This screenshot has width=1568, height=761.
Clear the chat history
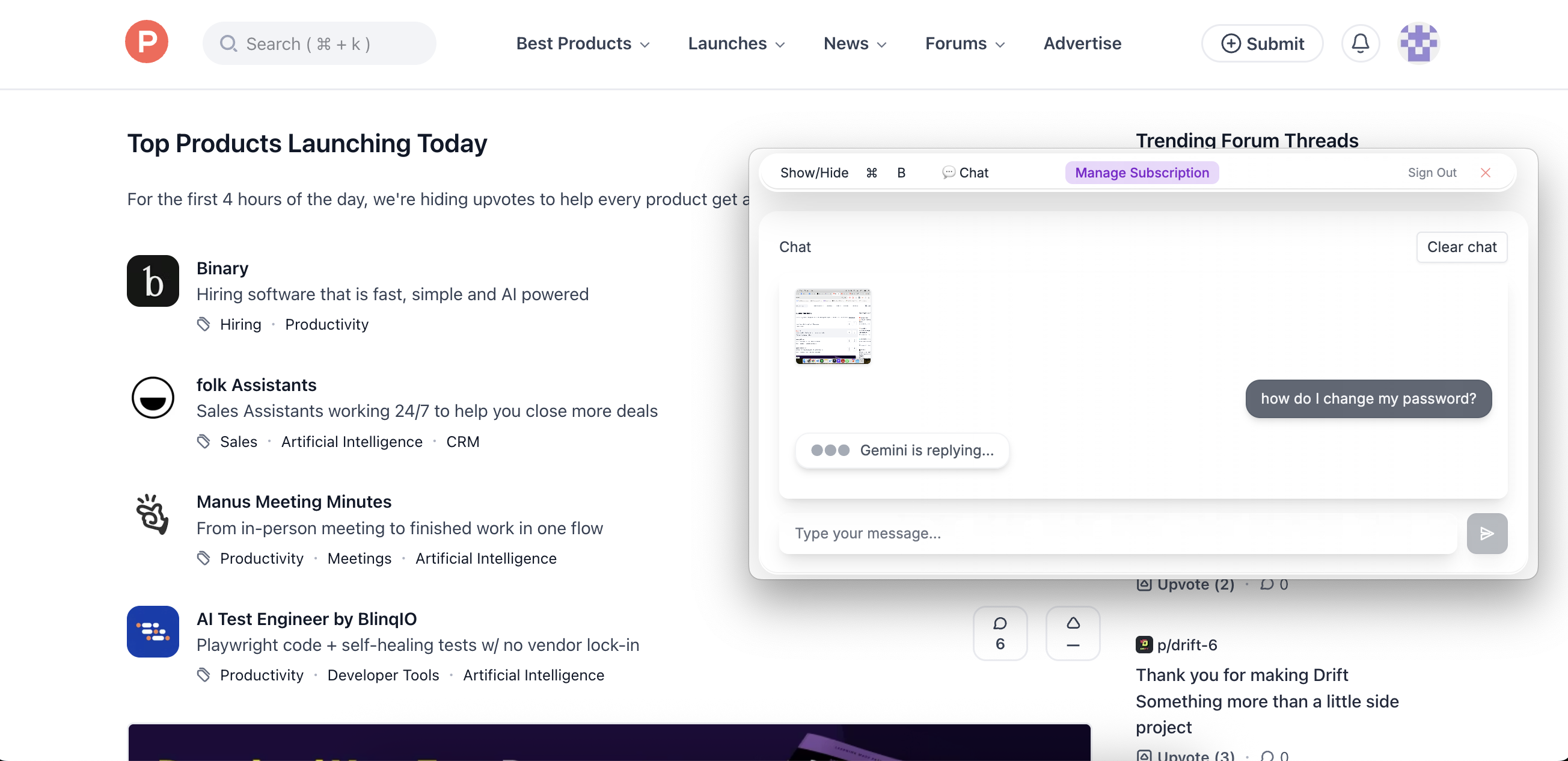1462,247
